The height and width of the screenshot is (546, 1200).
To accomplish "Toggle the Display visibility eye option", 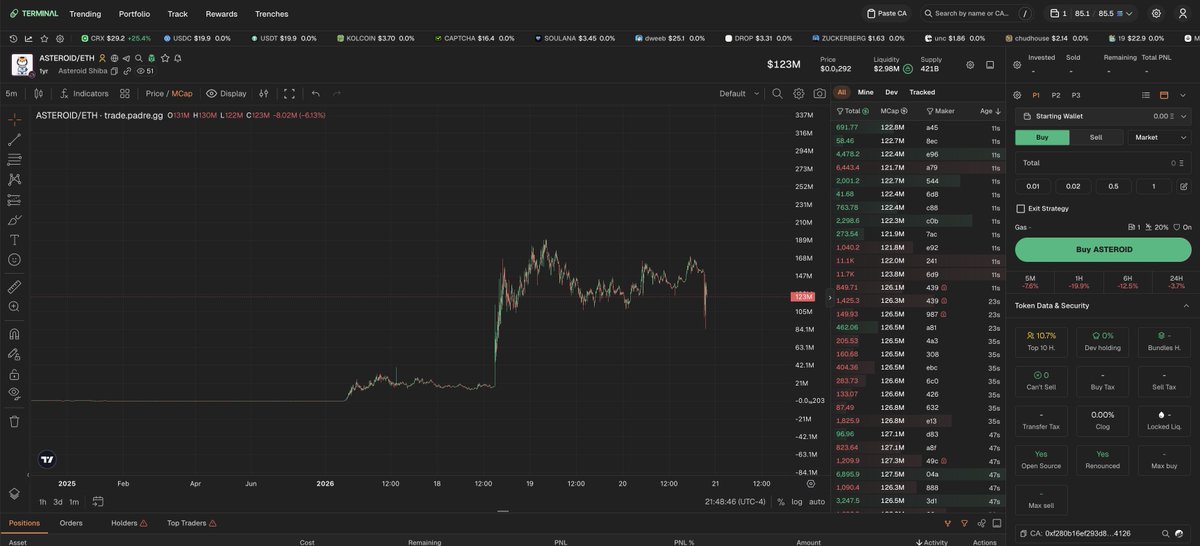I will [226, 94].
